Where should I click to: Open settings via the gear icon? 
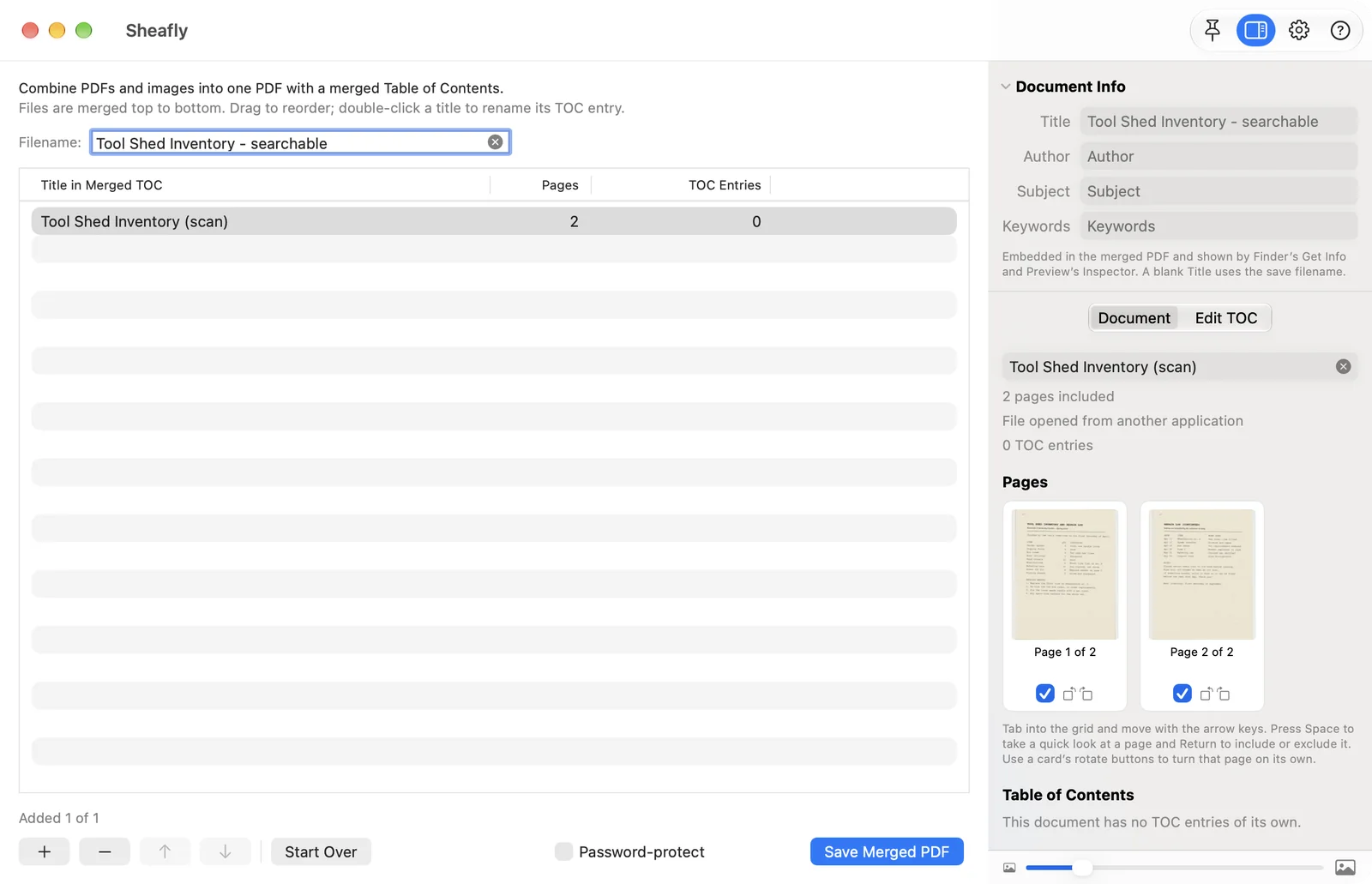1299,31
